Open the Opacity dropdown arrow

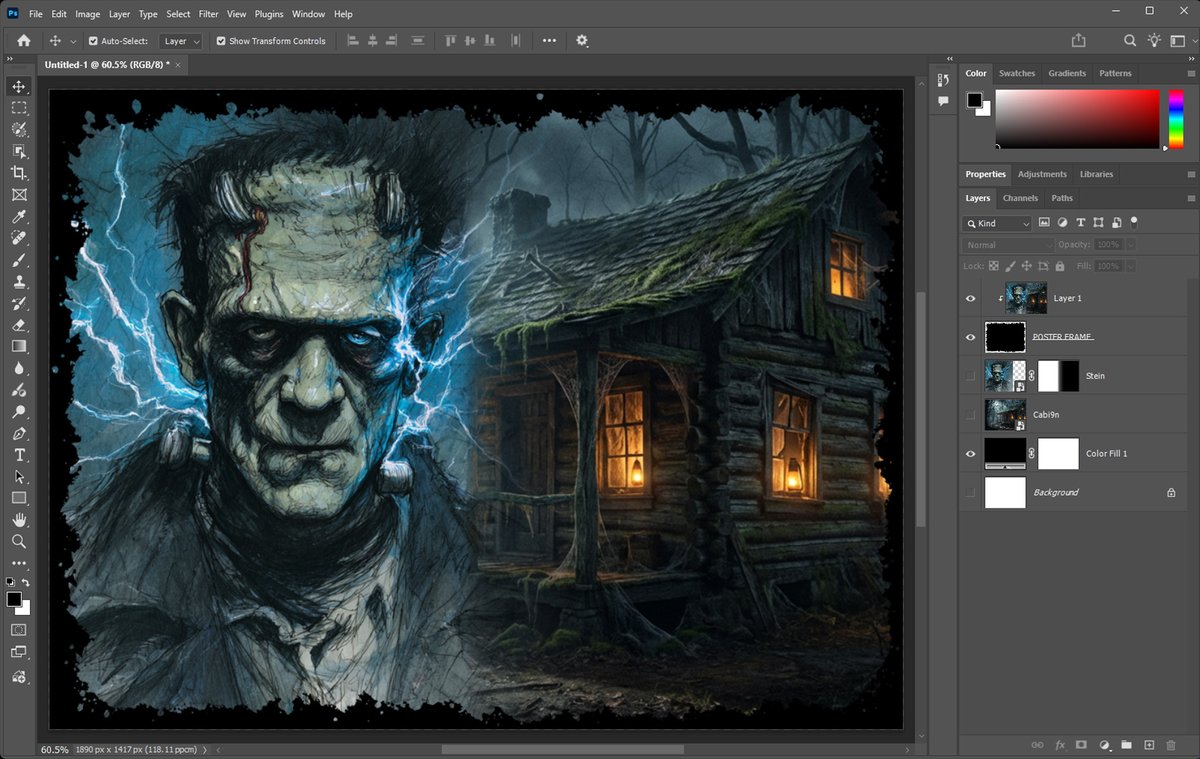point(1130,245)
